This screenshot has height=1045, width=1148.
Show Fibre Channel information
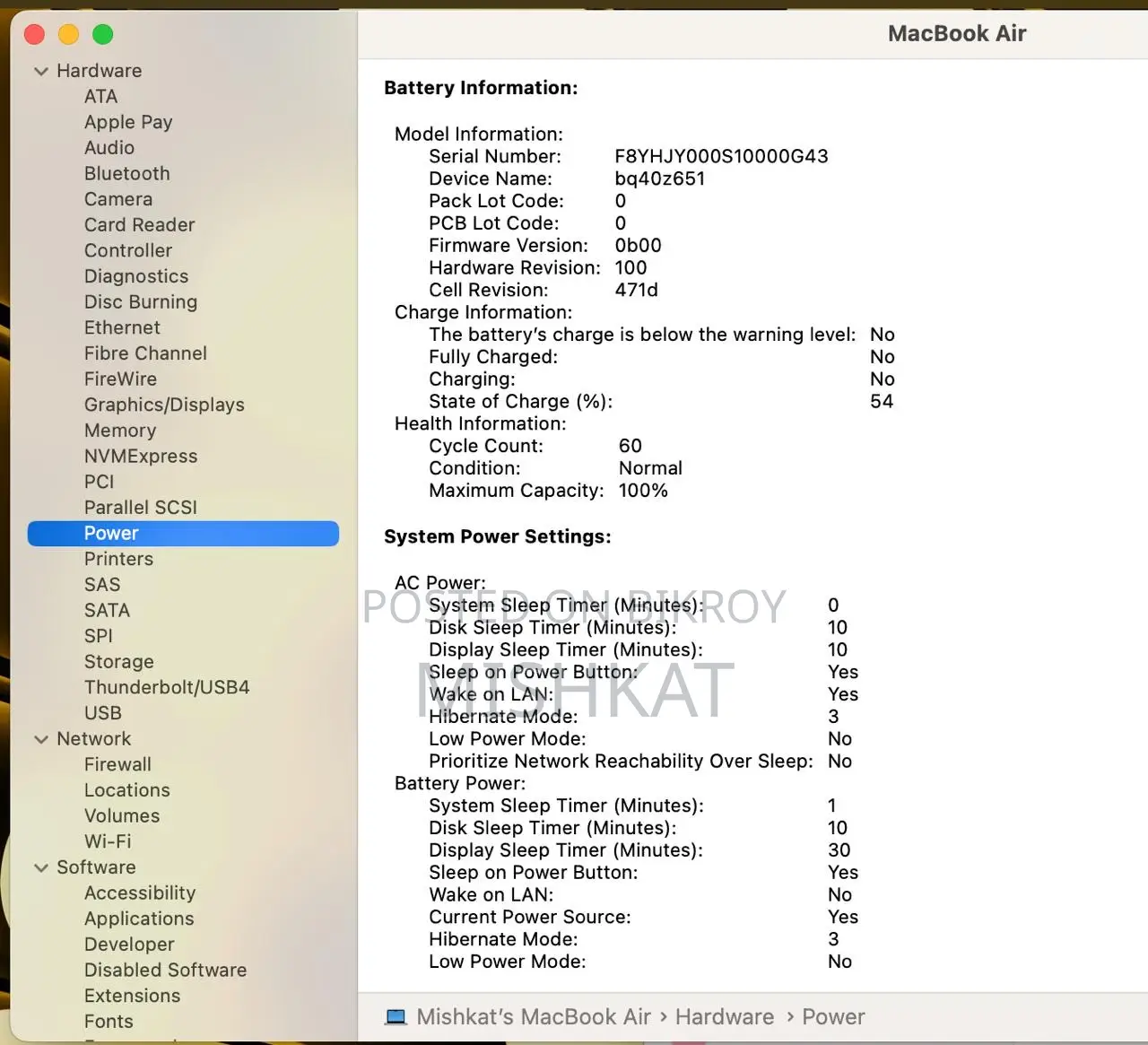[x=145, y=353]
